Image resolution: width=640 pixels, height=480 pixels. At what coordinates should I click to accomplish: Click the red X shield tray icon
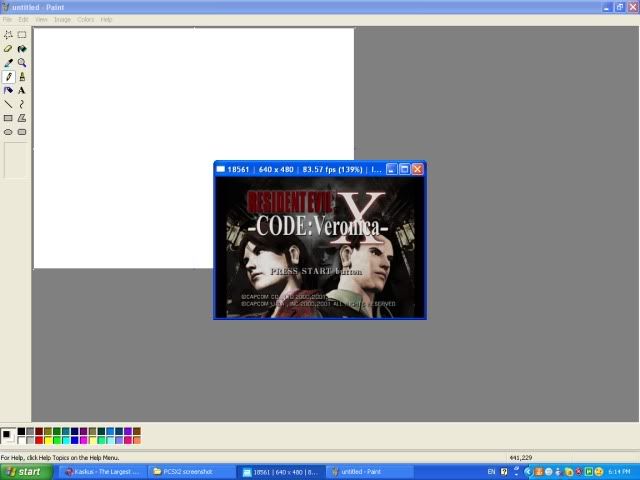578,472
